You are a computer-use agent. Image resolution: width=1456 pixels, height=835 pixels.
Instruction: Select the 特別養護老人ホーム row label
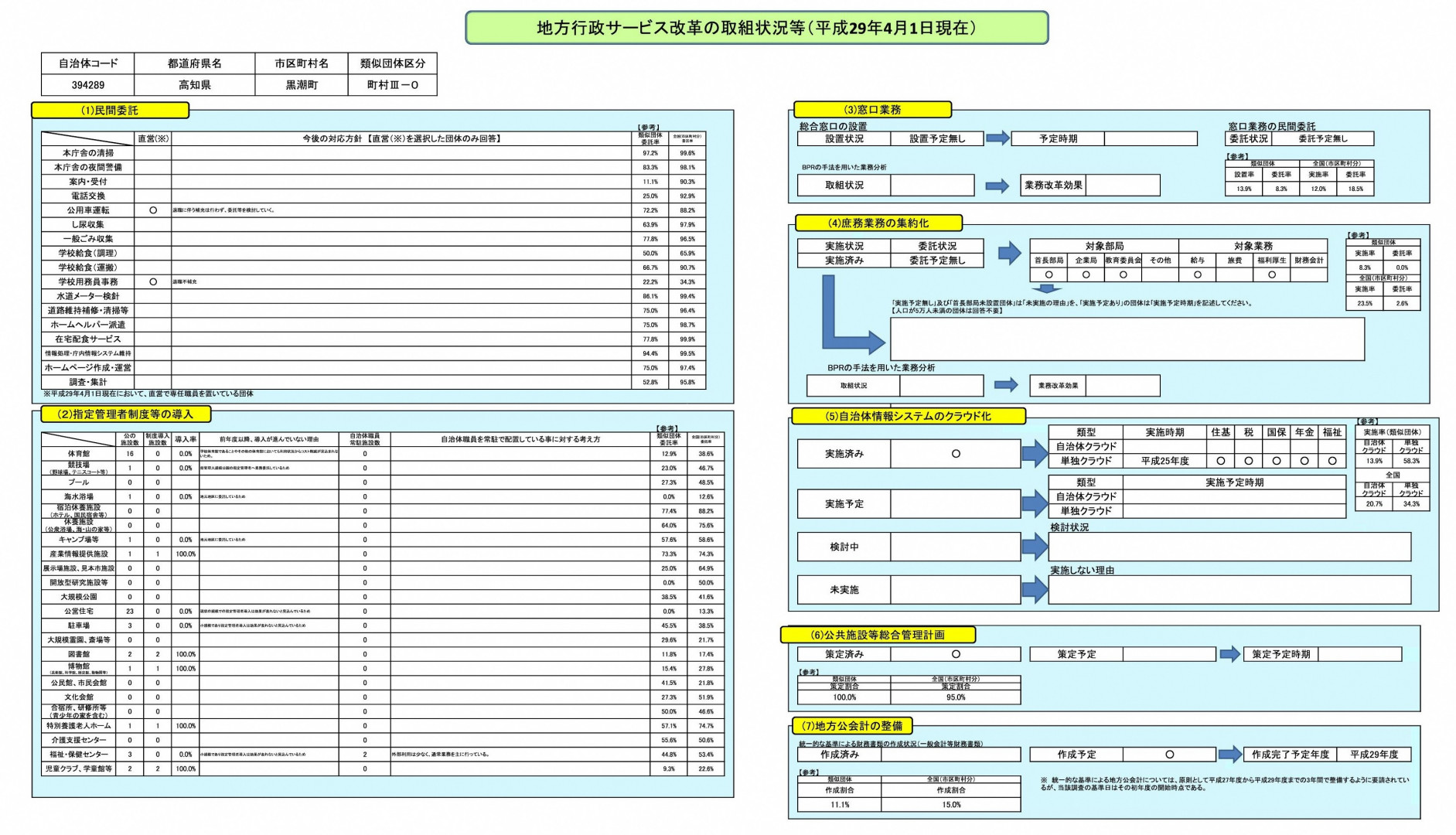[x=79, y=726]
